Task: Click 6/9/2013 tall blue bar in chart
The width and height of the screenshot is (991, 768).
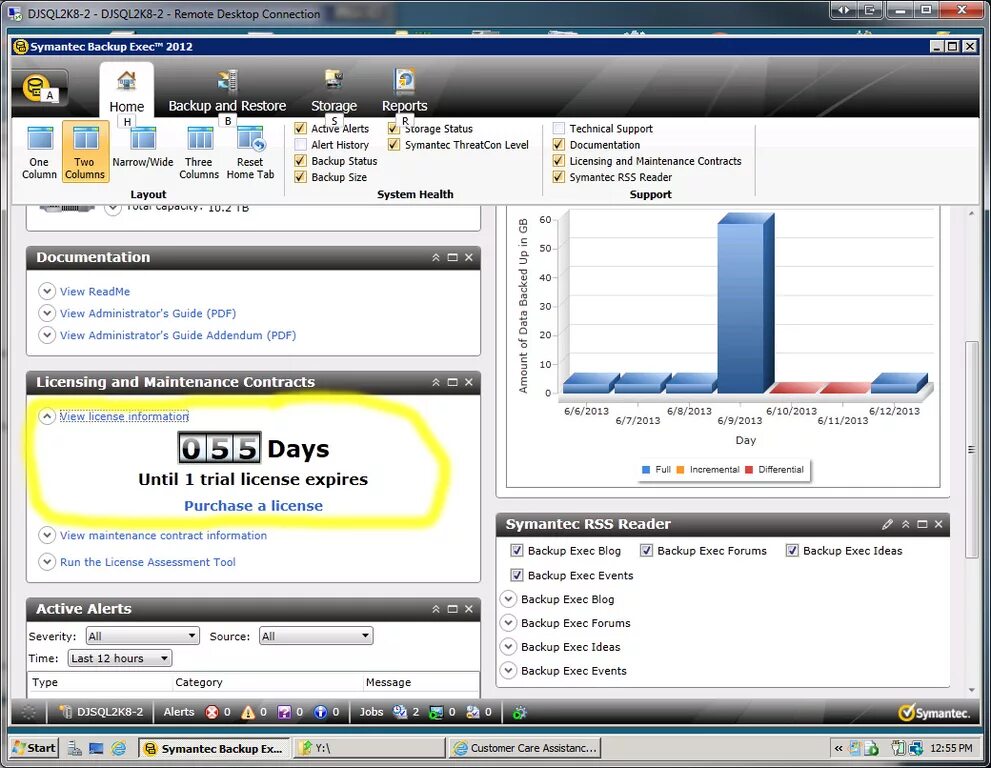Action: 745,303
